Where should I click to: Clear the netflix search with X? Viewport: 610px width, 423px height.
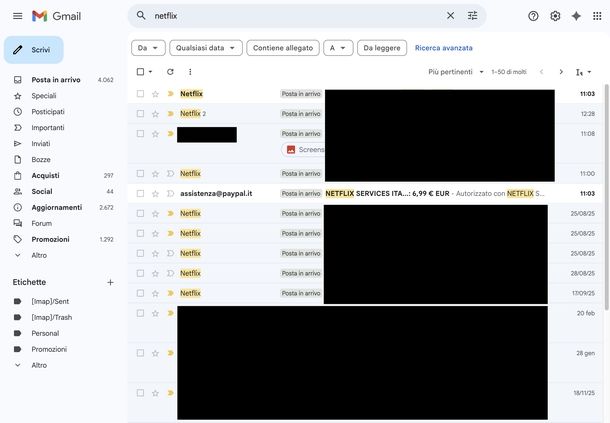tap(450, 16)
